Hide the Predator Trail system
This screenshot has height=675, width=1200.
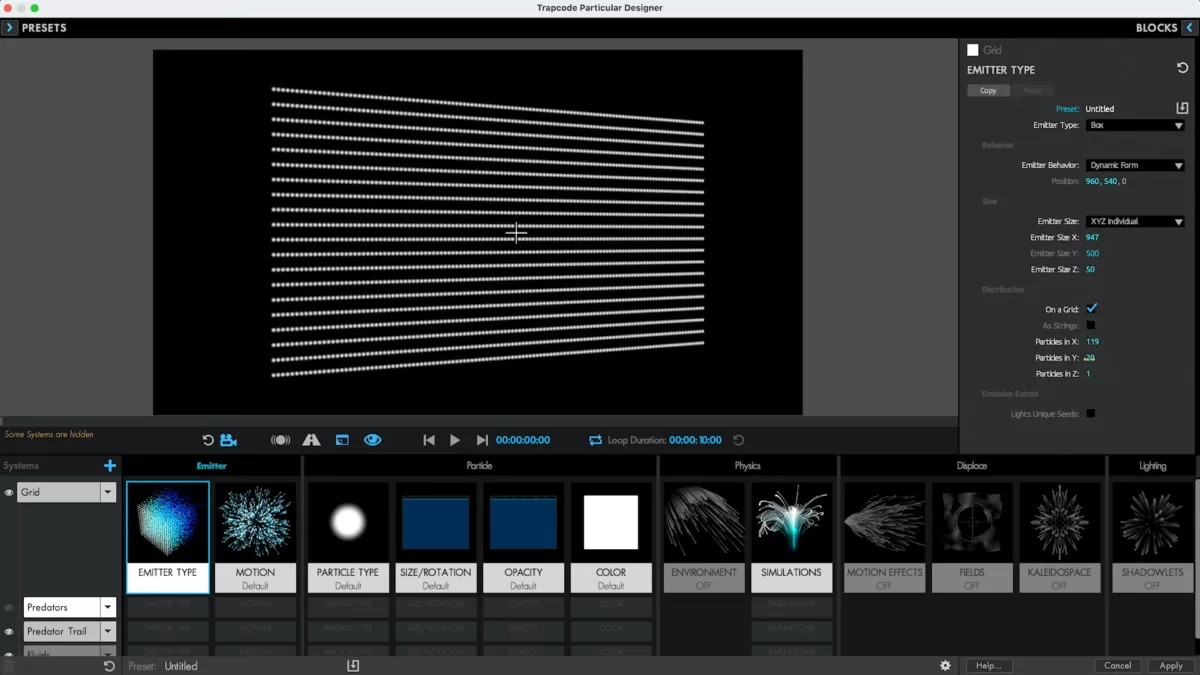(9, 632)
